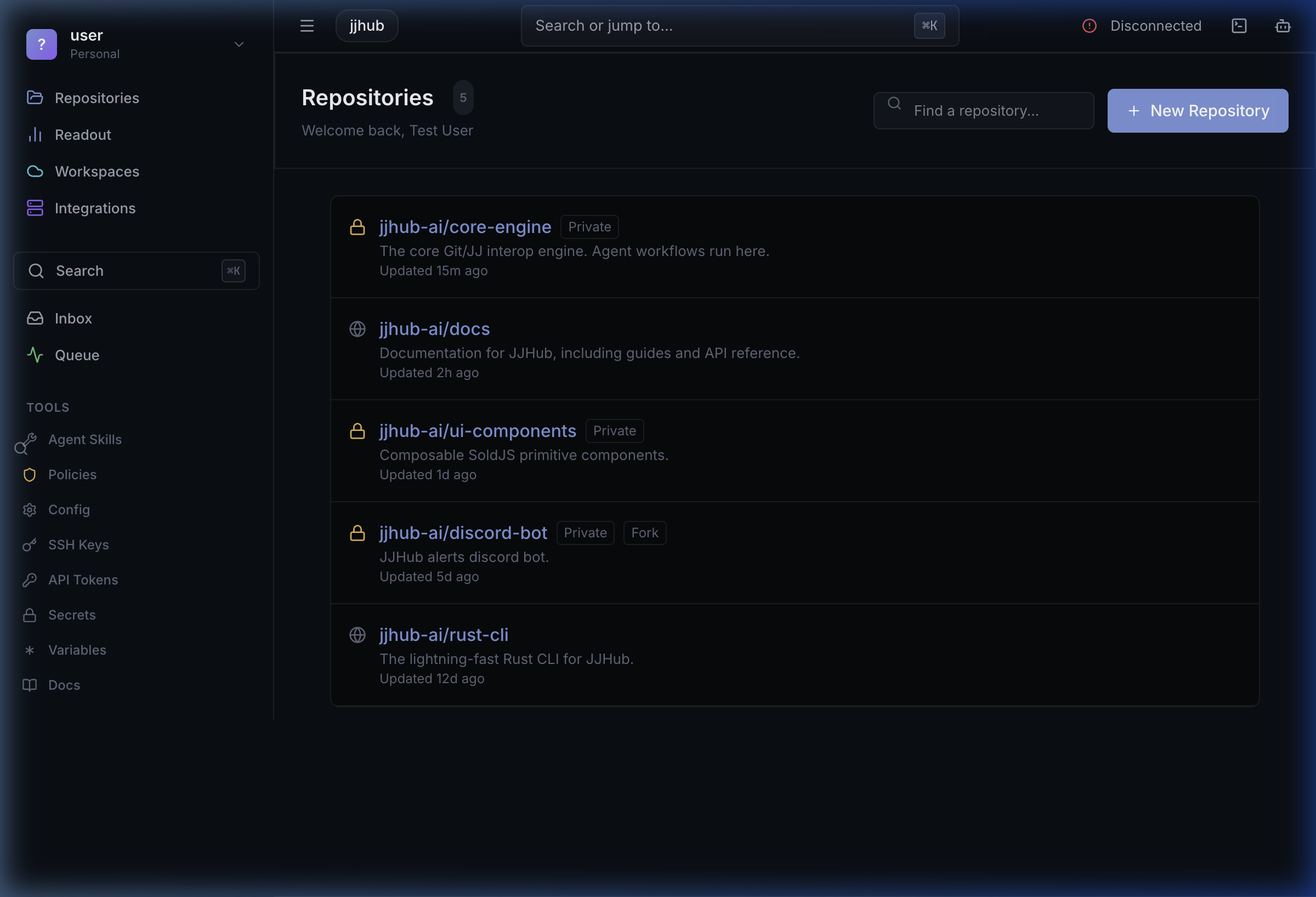Screen dimensions: 1316x897
Task: Click the Find a repository field
Action: coord(984,110)
